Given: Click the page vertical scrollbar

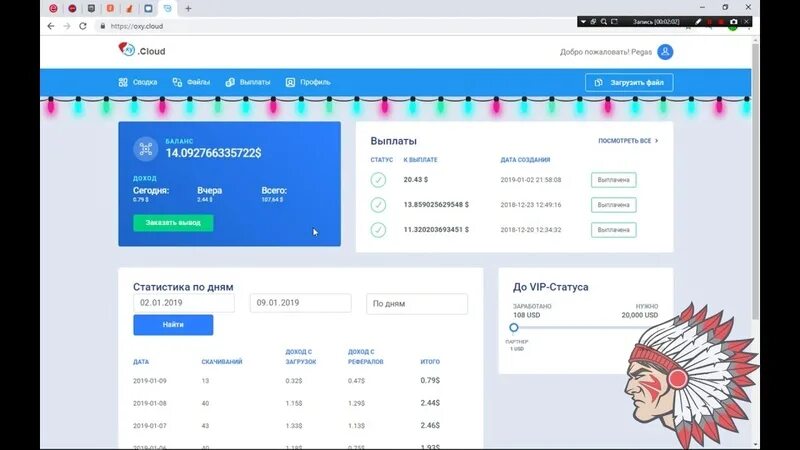Looking at the screenshot, I should (756, 182).
